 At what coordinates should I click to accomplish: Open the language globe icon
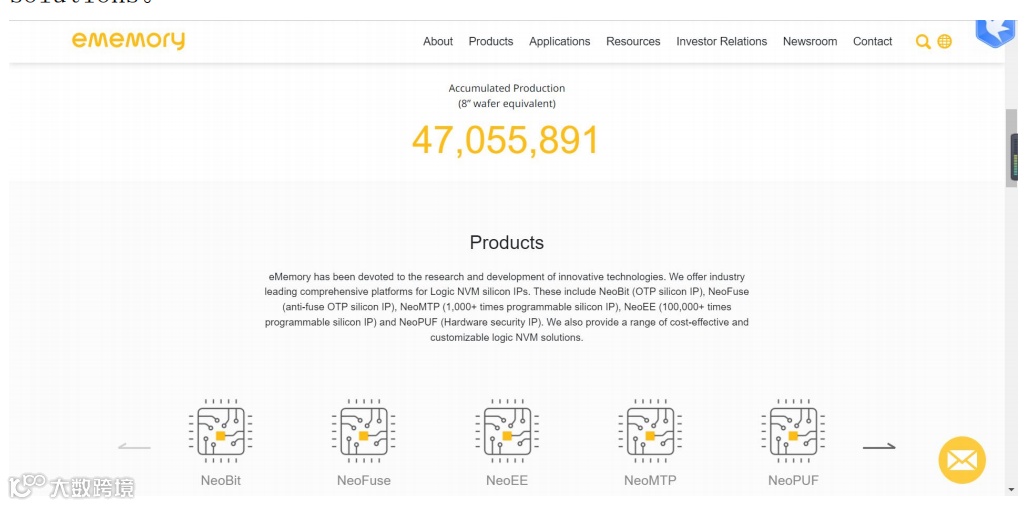click(x=945, y=41)
